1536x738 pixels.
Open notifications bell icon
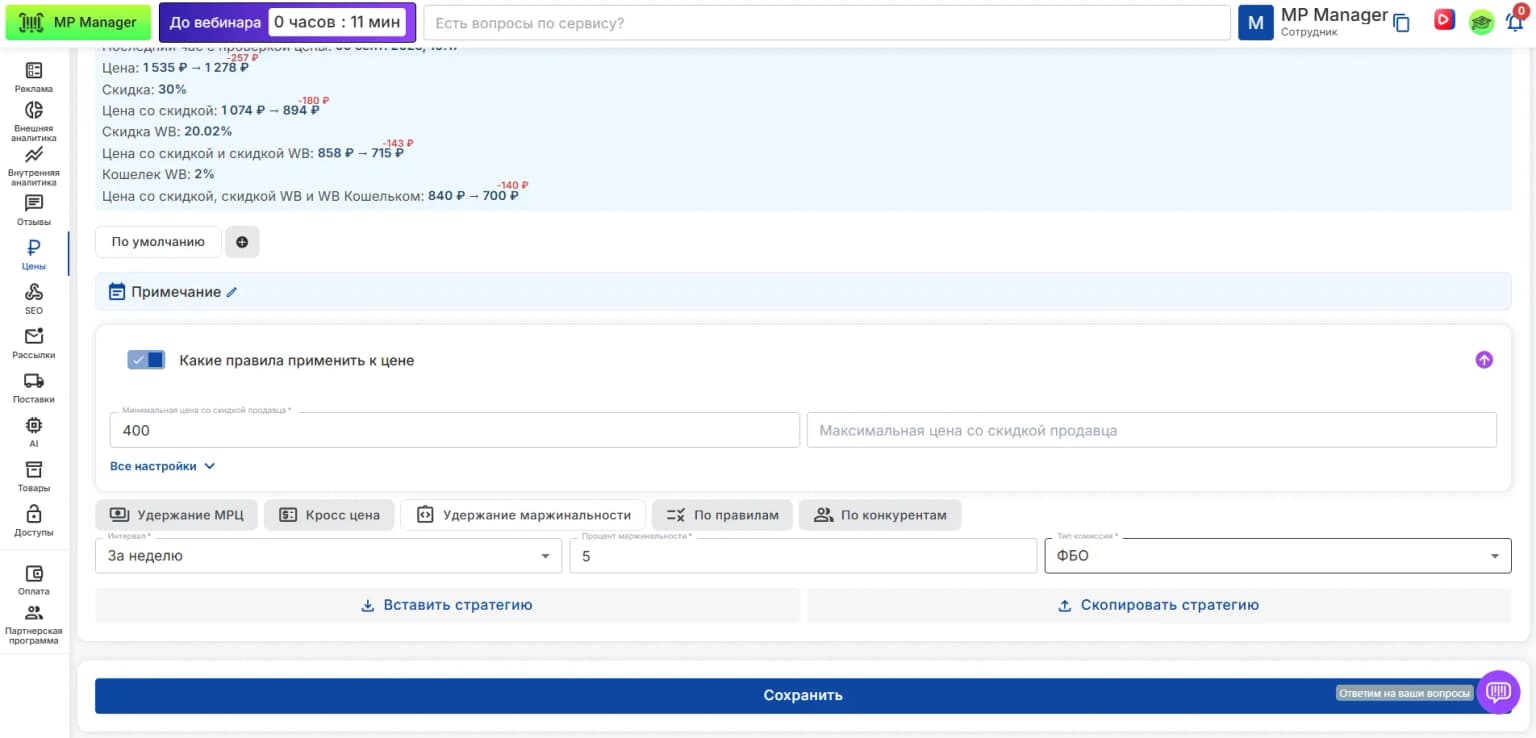pyautogui.click(x=1515, y=23)
